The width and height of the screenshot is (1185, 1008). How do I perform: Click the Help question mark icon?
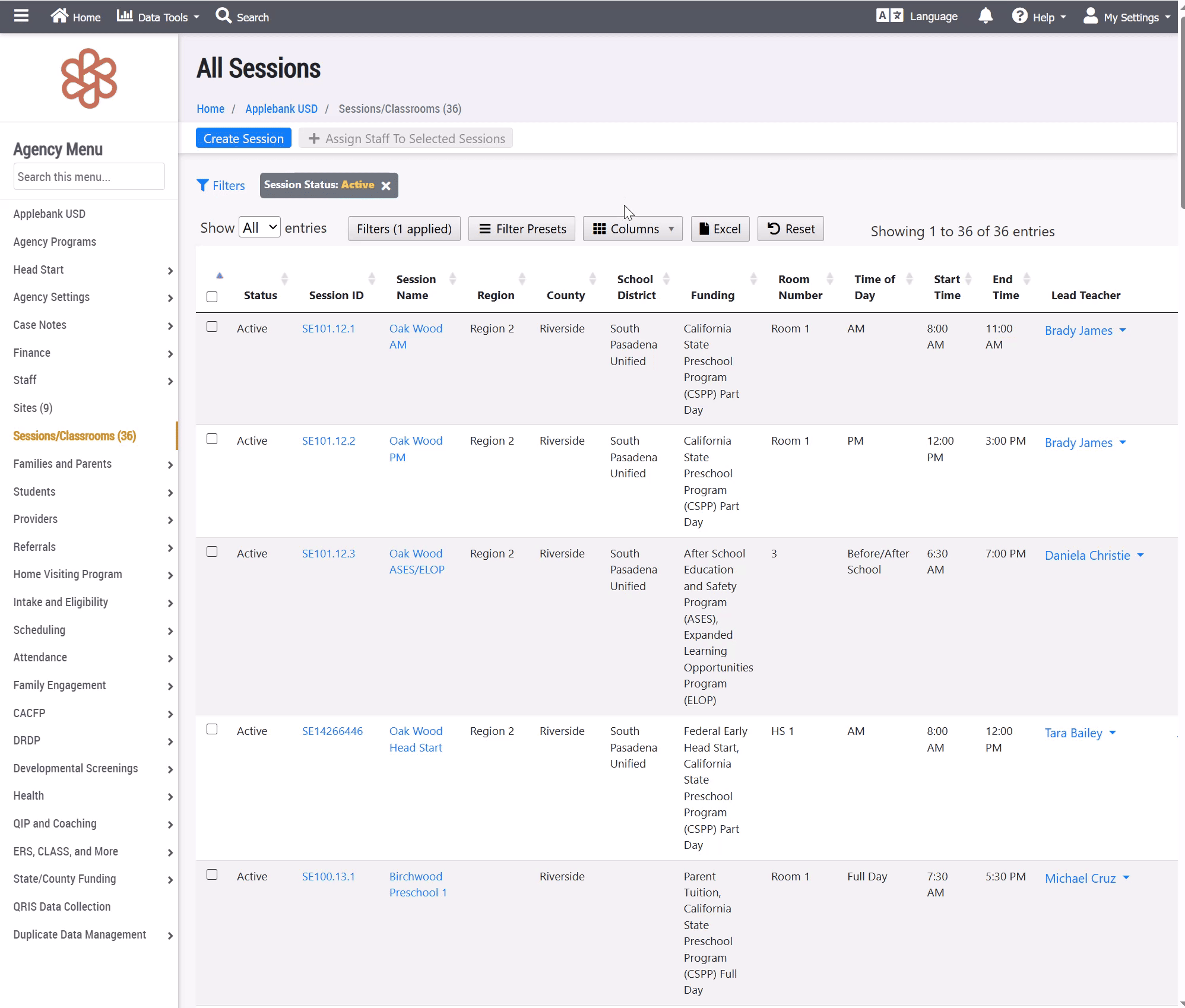click(x=1019, y=16)
